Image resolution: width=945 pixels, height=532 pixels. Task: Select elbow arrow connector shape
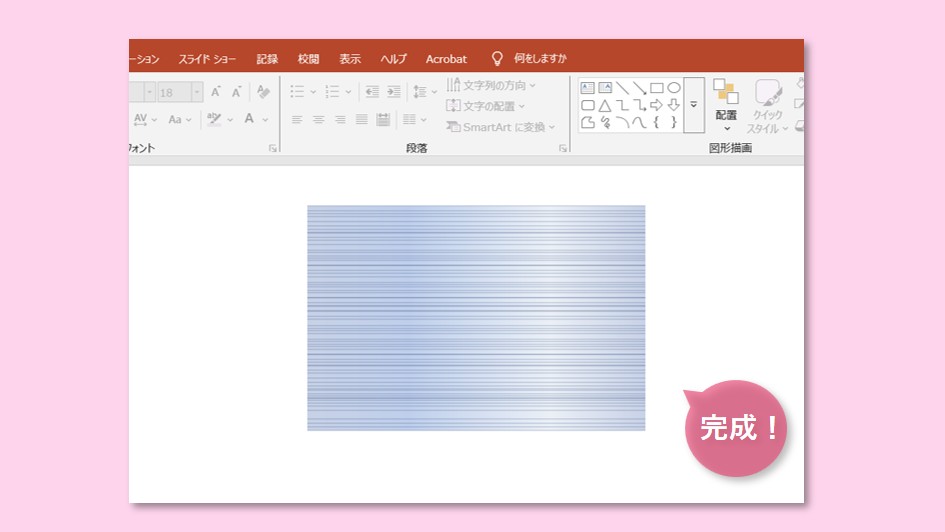point(639,106)
